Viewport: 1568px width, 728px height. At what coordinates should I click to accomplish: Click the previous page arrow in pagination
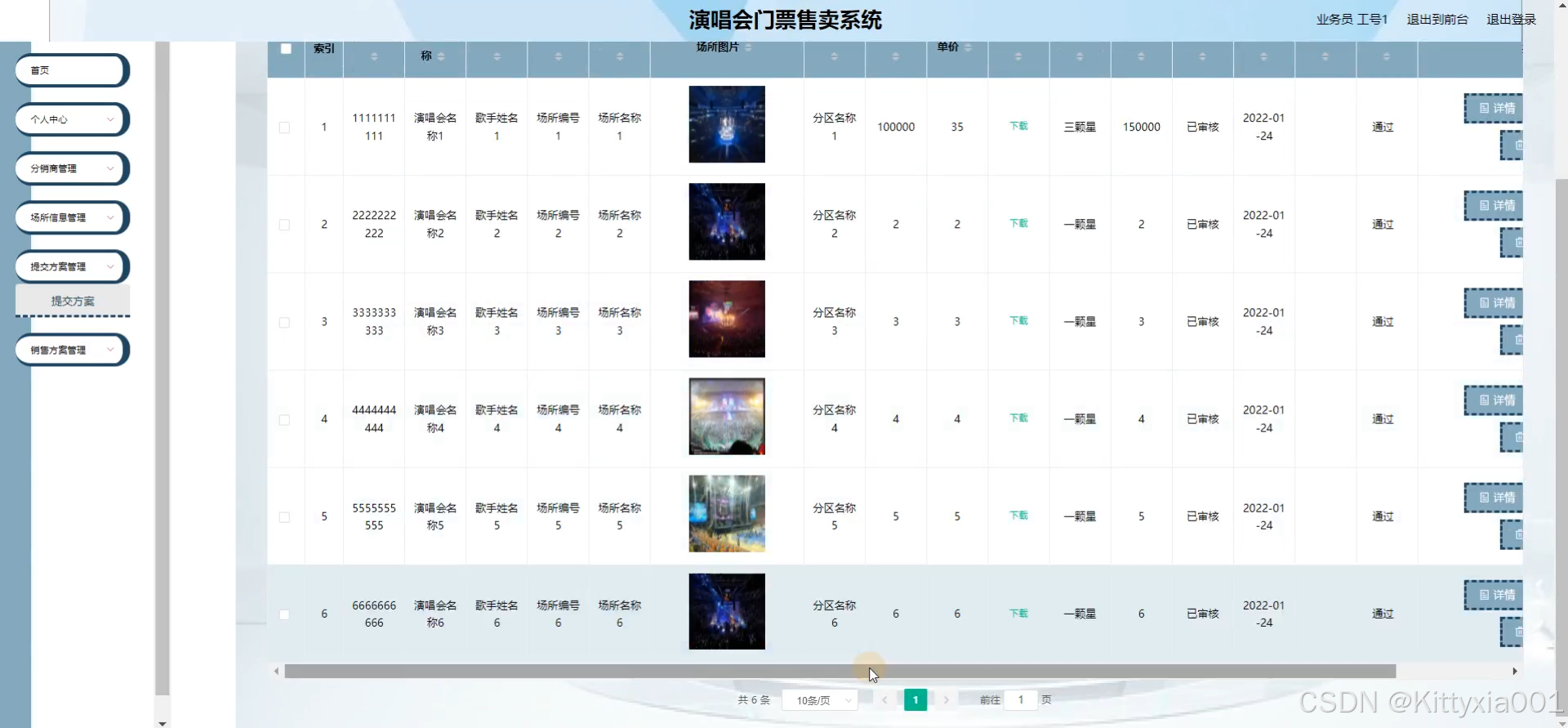click(x=884, y=700)
